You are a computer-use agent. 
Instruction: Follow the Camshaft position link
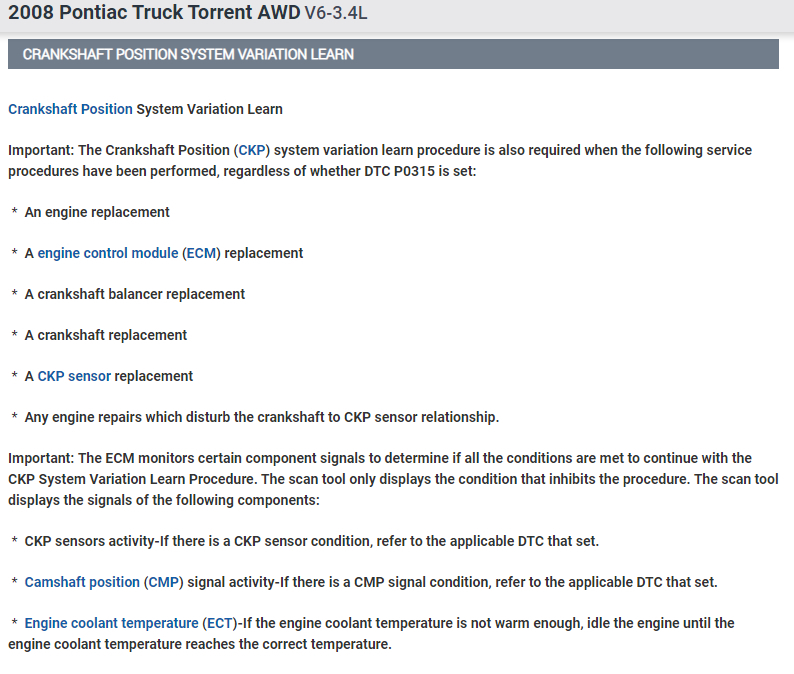(x=82, y=582)
